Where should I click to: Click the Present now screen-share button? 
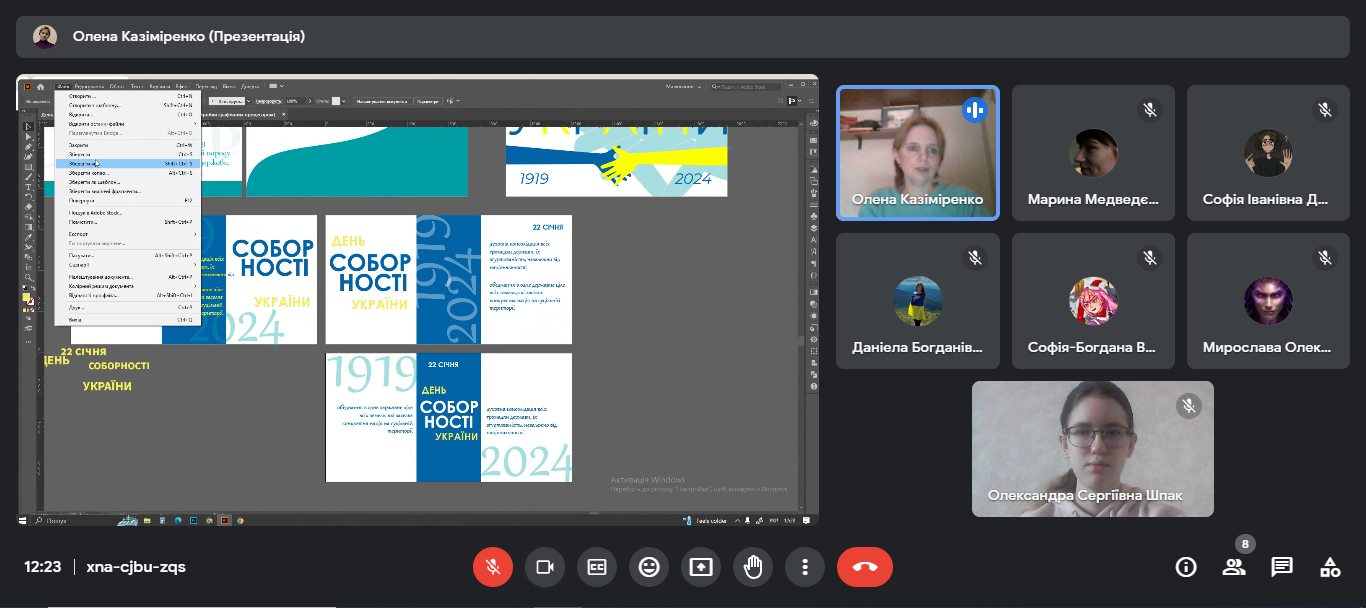click(701, 567)
